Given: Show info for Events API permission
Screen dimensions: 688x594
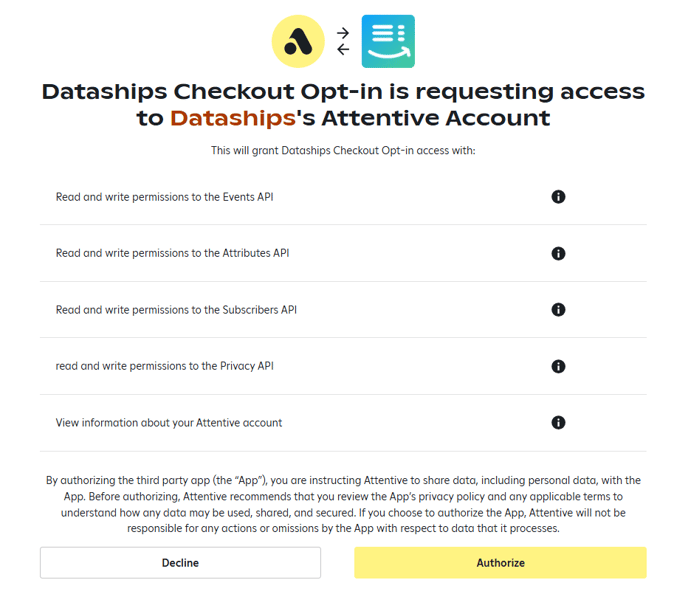Looking at the screenshot, I should 558,197.
